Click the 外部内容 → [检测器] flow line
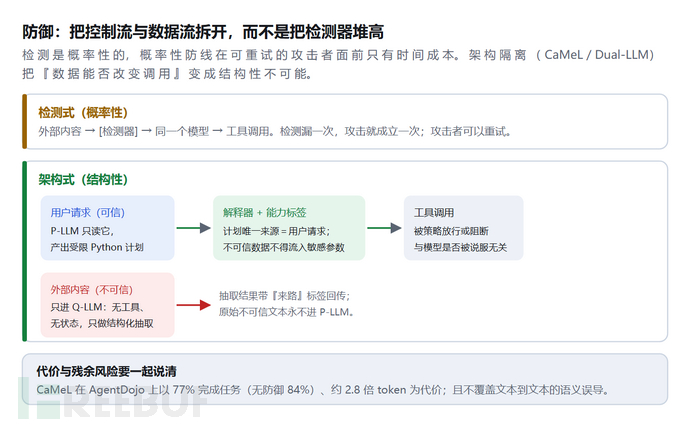The height and width of the screenshot is (426, 690). [275, 131]
